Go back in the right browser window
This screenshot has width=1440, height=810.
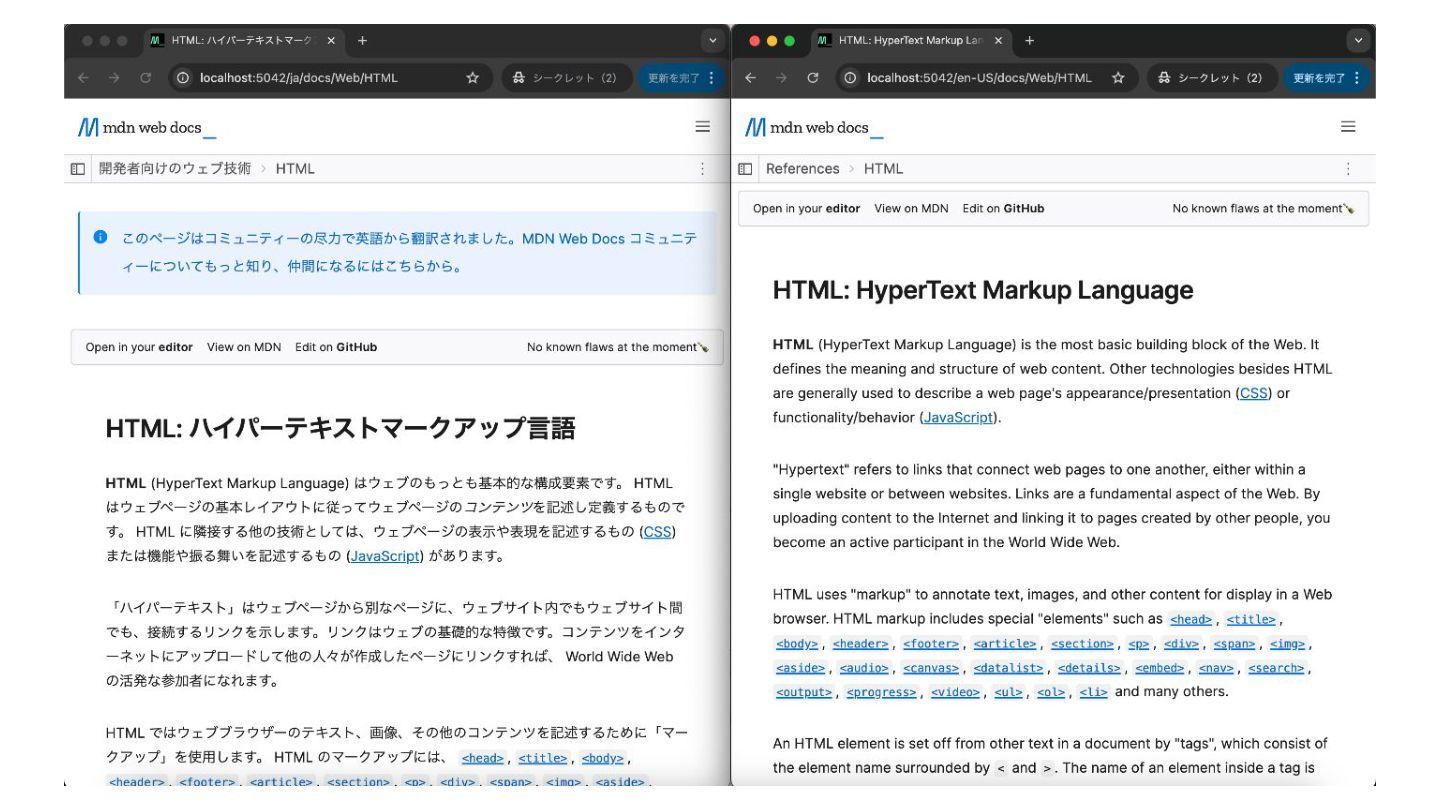(x=750, y=78)
